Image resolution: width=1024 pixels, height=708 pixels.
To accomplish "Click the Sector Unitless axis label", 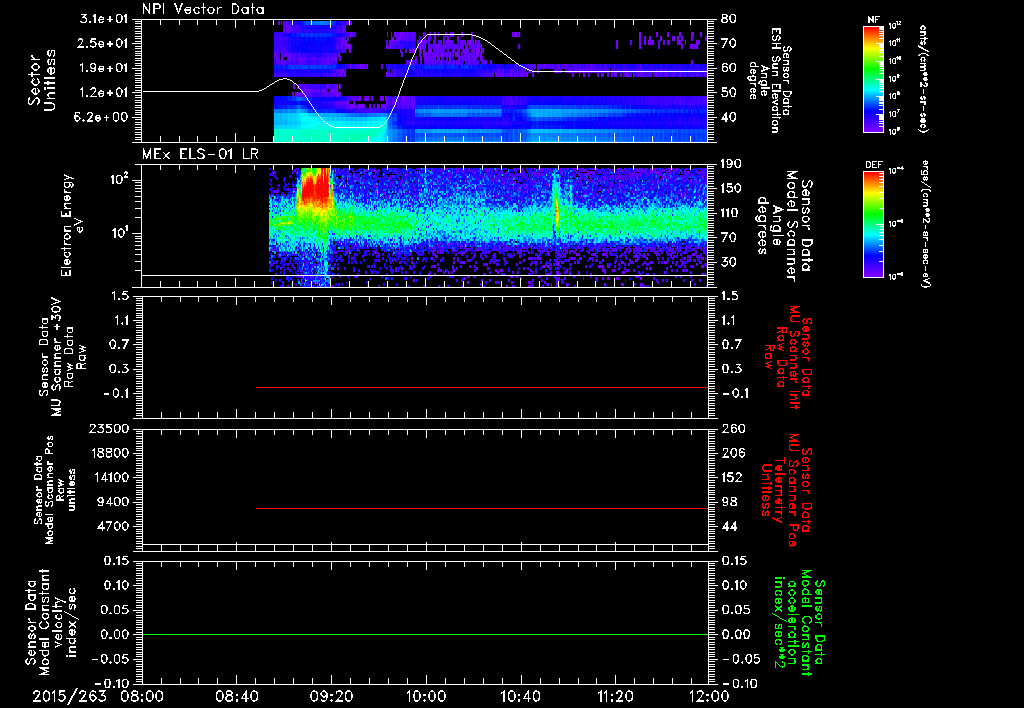I will pyautogui.click(x=42, y=80).
